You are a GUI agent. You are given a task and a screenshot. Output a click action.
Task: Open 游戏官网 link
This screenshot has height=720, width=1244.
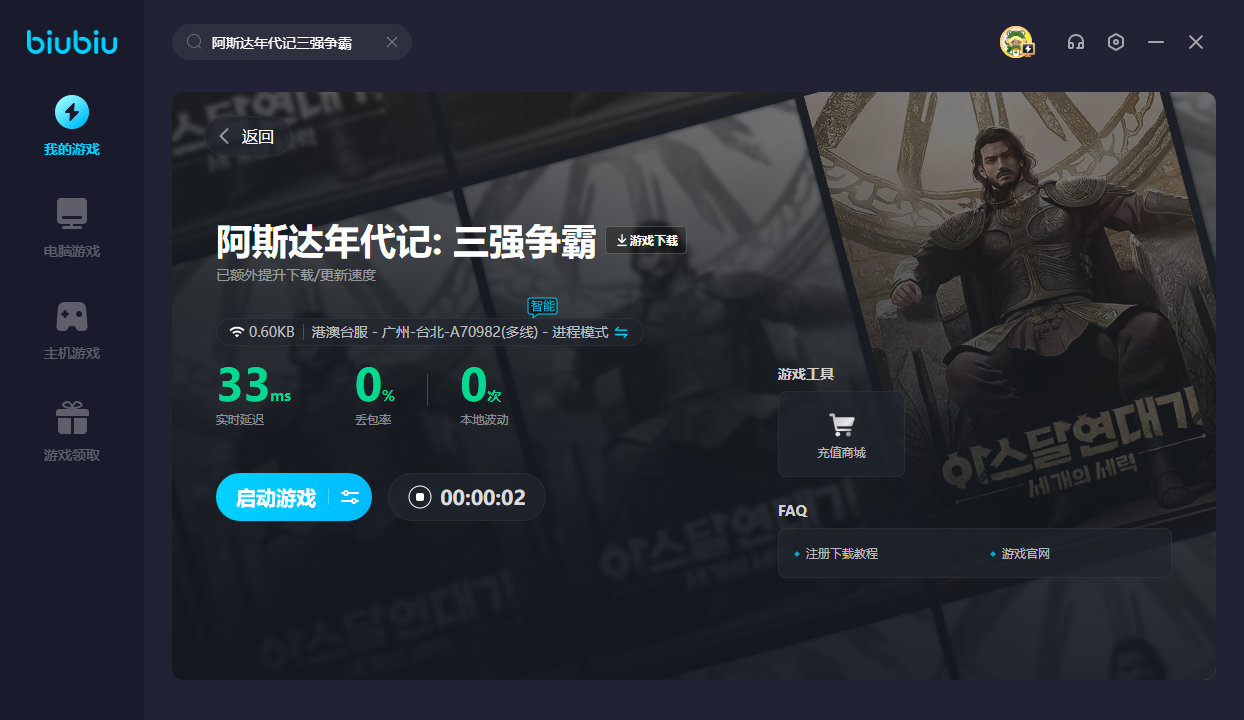tap(1025, 553)
